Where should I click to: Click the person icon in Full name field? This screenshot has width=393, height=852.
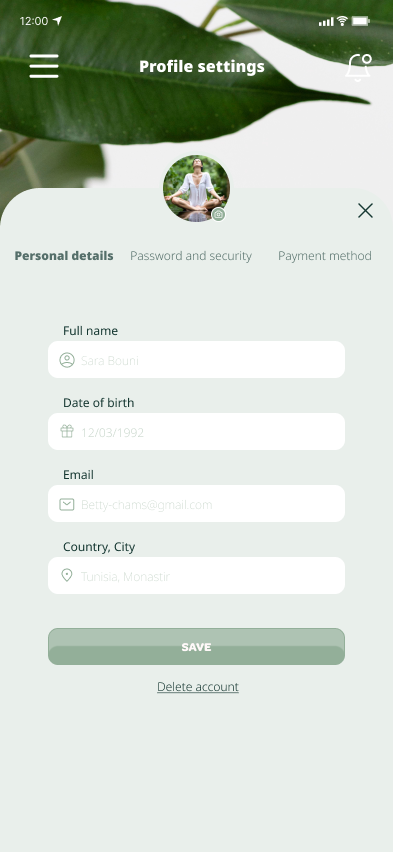coord(67,360)
